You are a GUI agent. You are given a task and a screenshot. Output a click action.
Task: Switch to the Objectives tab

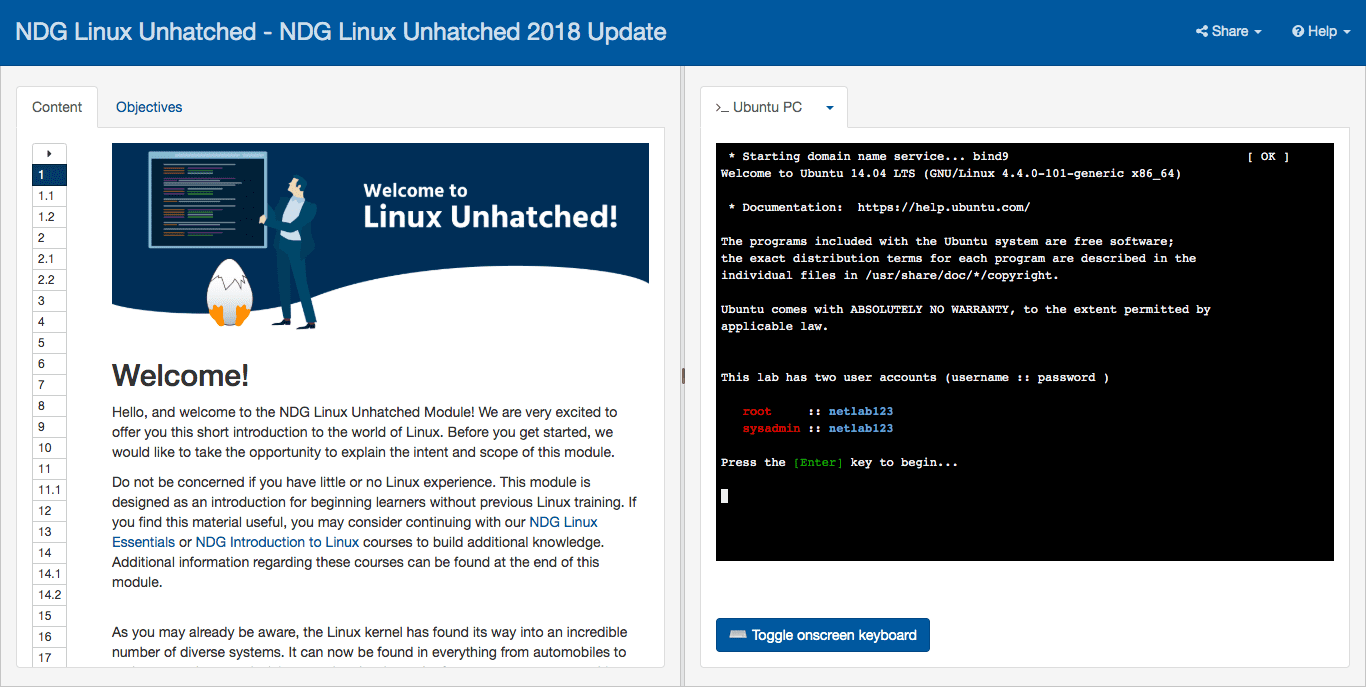[149, 107]
